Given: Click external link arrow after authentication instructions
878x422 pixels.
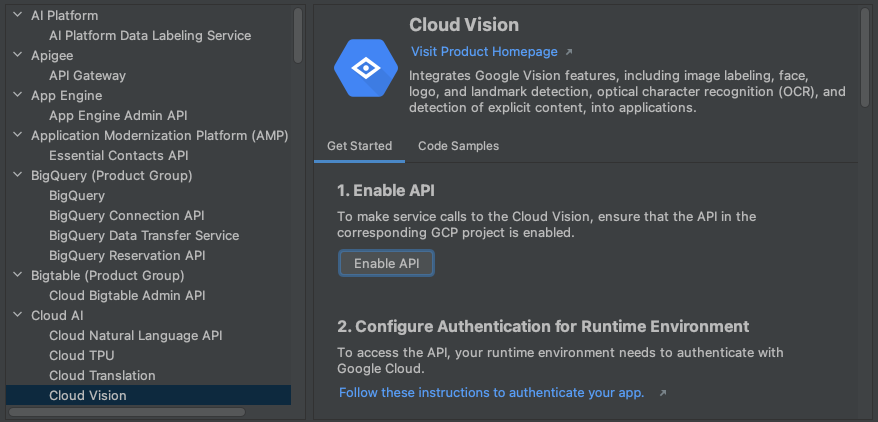Looking at the screenshot, I should [662, 393].
